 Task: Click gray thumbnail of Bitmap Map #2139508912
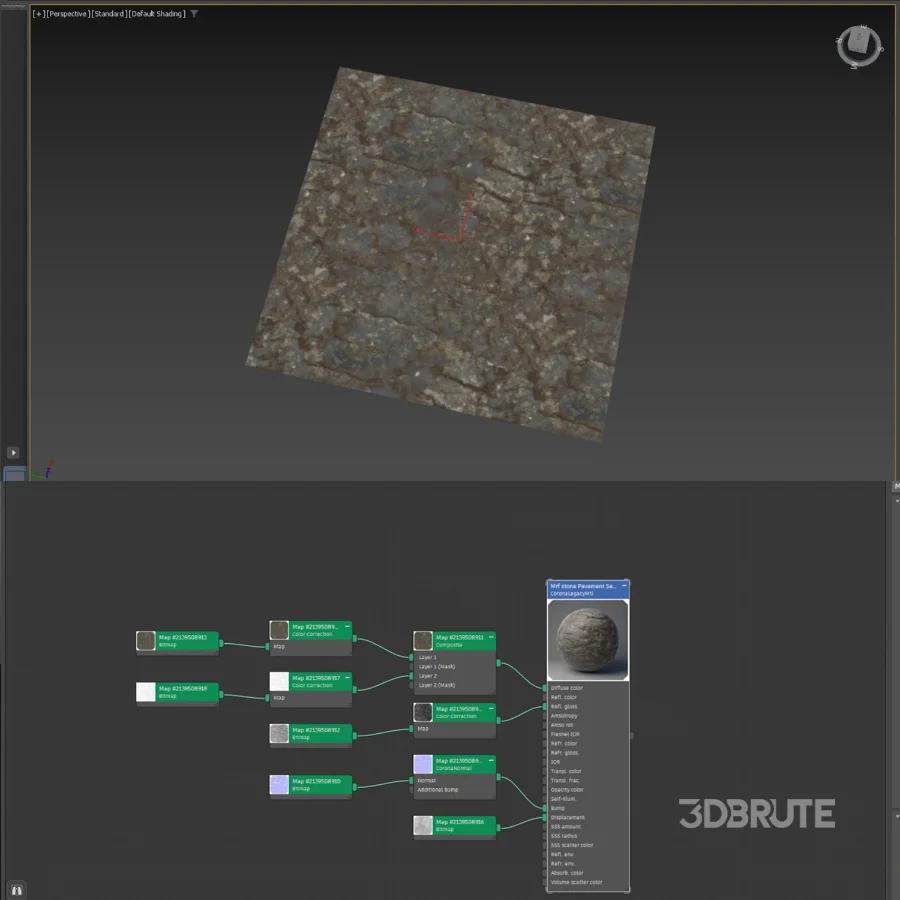click(280, 733)
